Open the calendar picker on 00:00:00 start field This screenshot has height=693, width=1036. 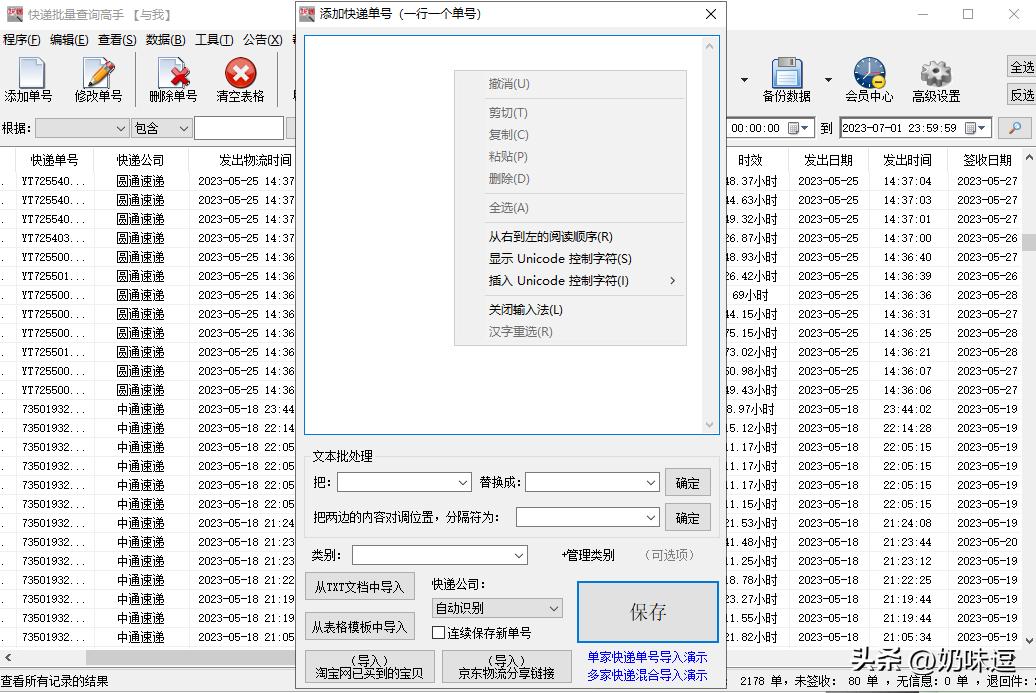(x=798, y=128)
